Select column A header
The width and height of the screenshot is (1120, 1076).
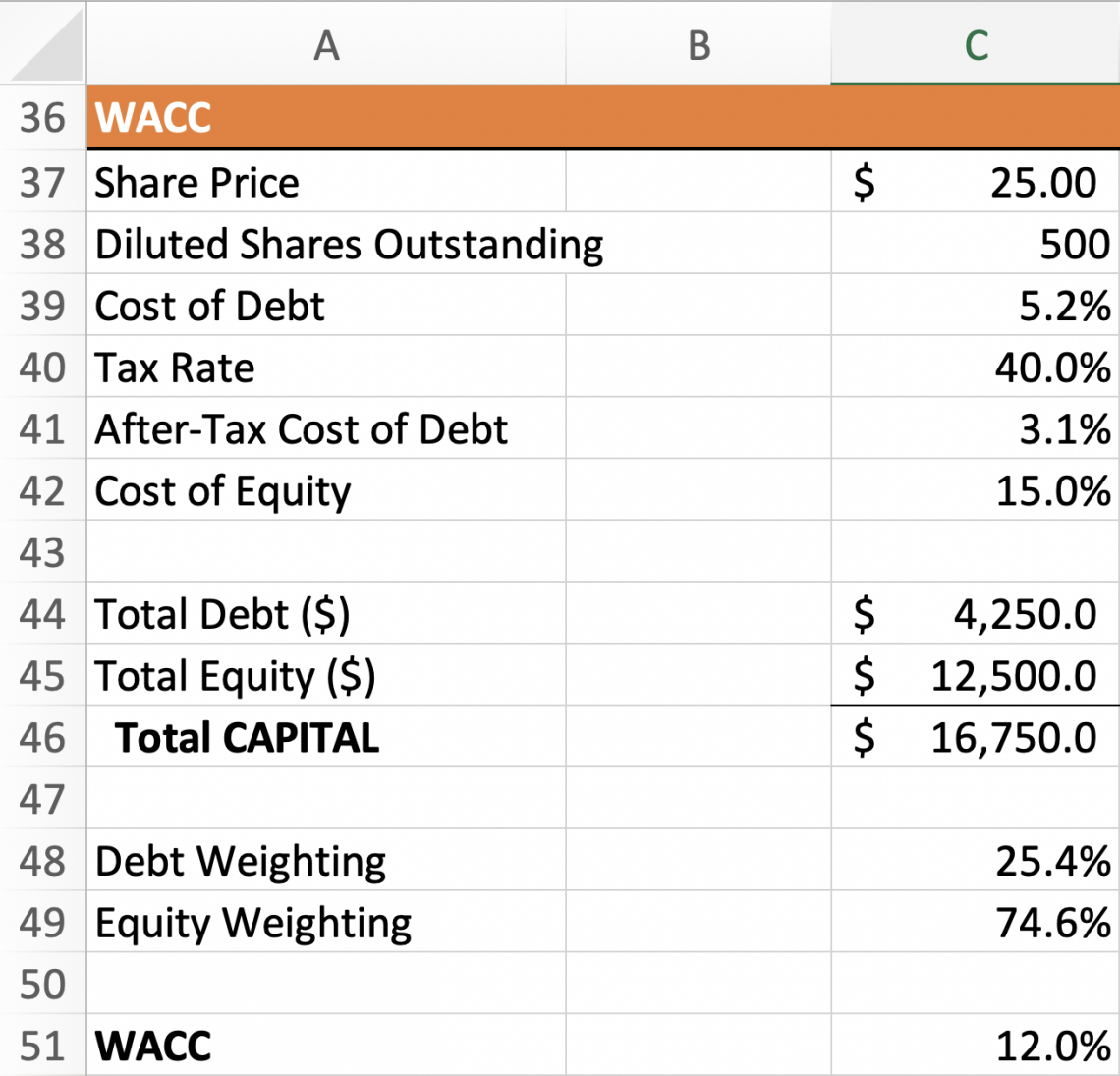(x=325, y=45)
